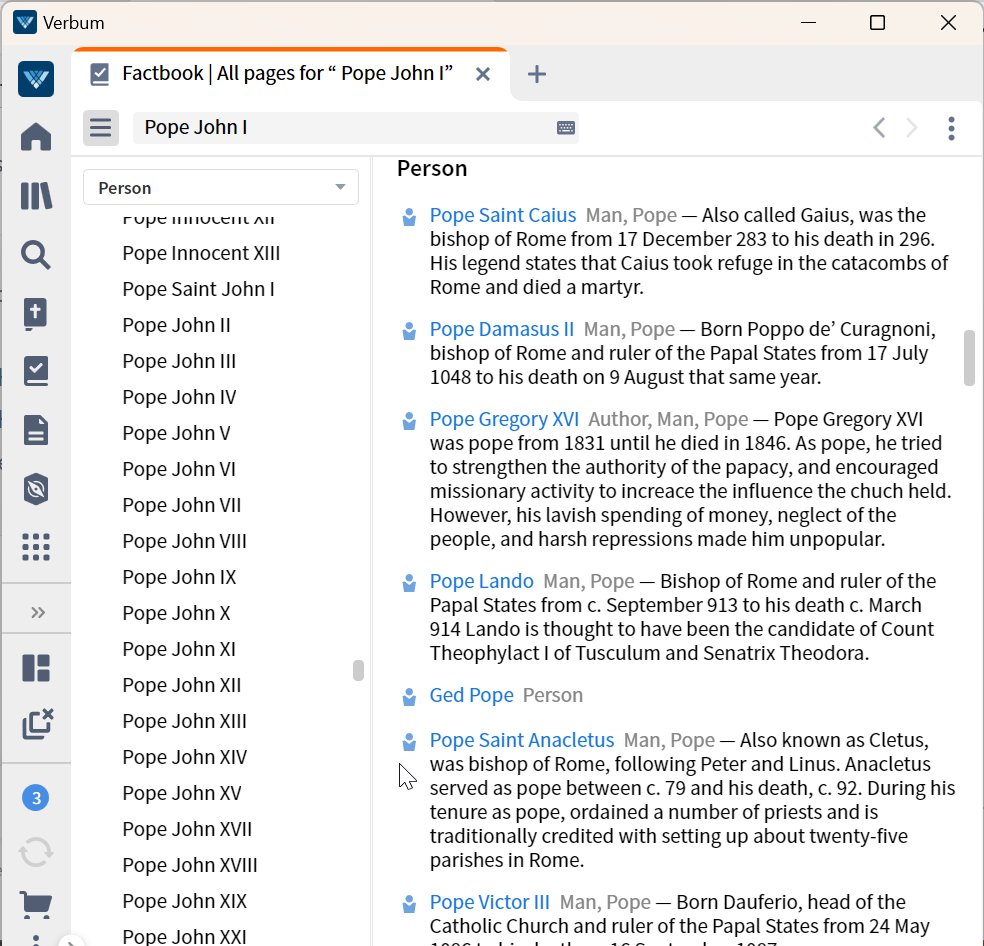Screen dimensions: 984x946
Task: Open the panel three-dot menu
Action: [x=951, y=128]
